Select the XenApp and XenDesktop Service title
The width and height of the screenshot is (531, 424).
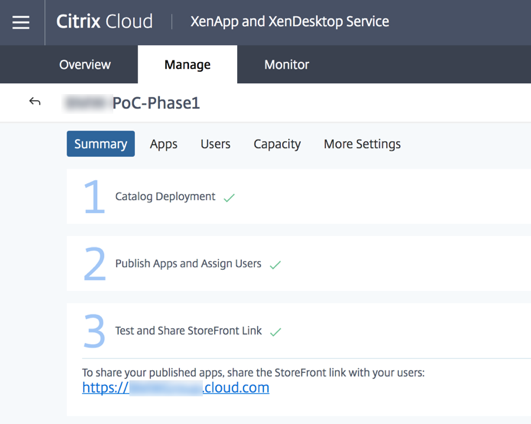290,21
